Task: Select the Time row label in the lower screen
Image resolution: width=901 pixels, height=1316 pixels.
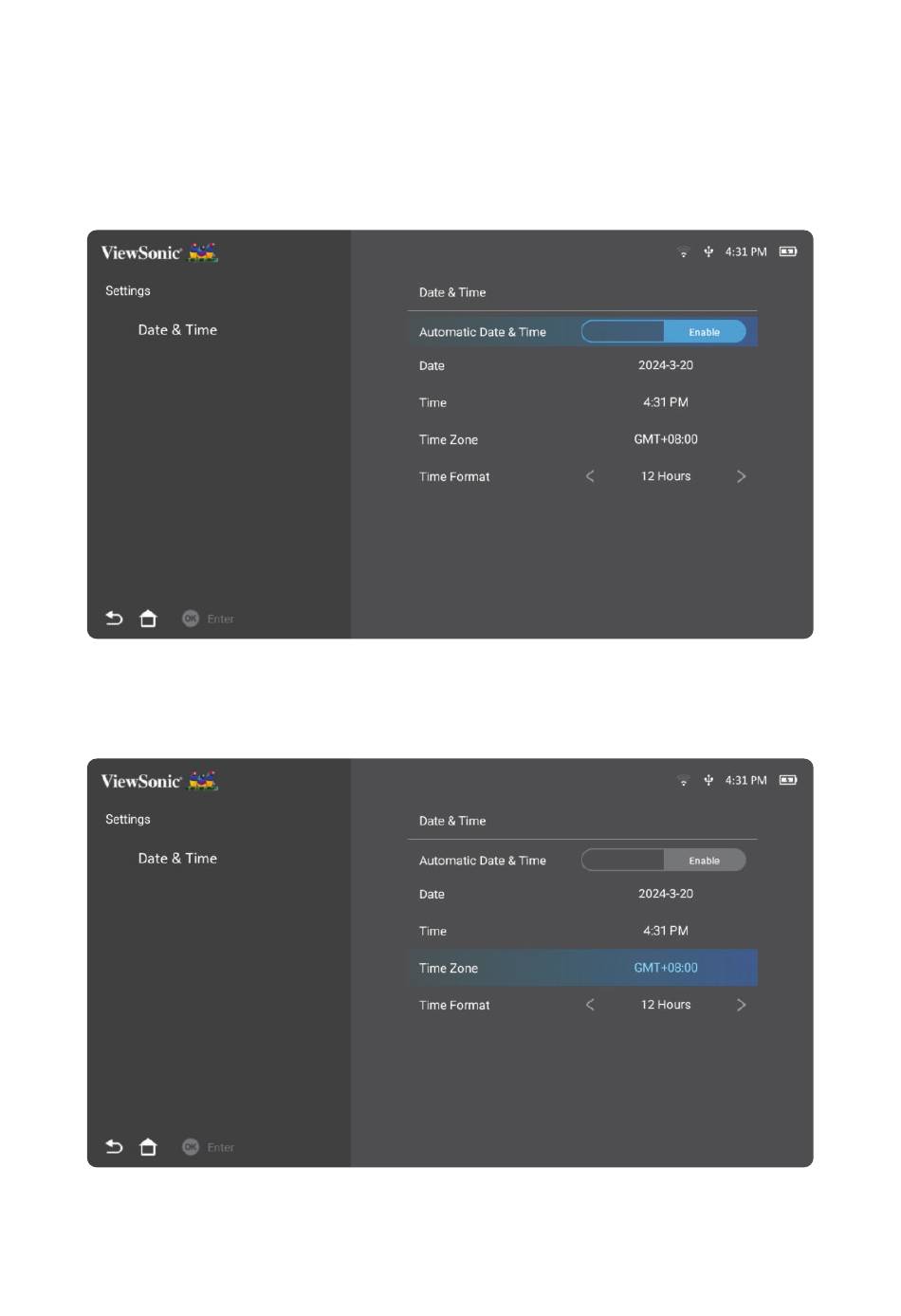Action: (x=432, y=932)
